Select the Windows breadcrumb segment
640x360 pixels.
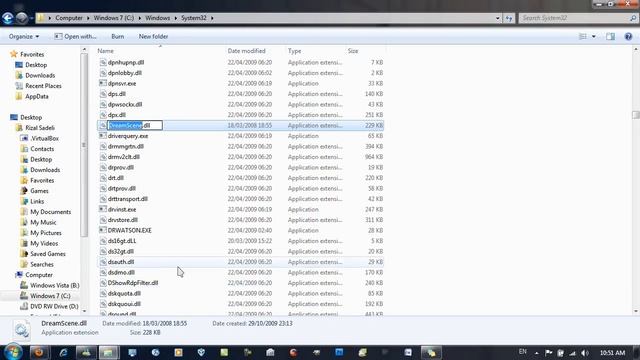[158, 18]
